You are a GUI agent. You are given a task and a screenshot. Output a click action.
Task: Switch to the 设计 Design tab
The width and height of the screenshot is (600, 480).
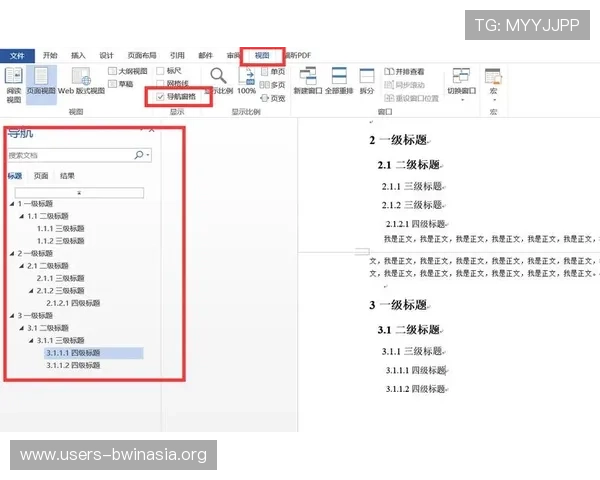pos(106,56)
